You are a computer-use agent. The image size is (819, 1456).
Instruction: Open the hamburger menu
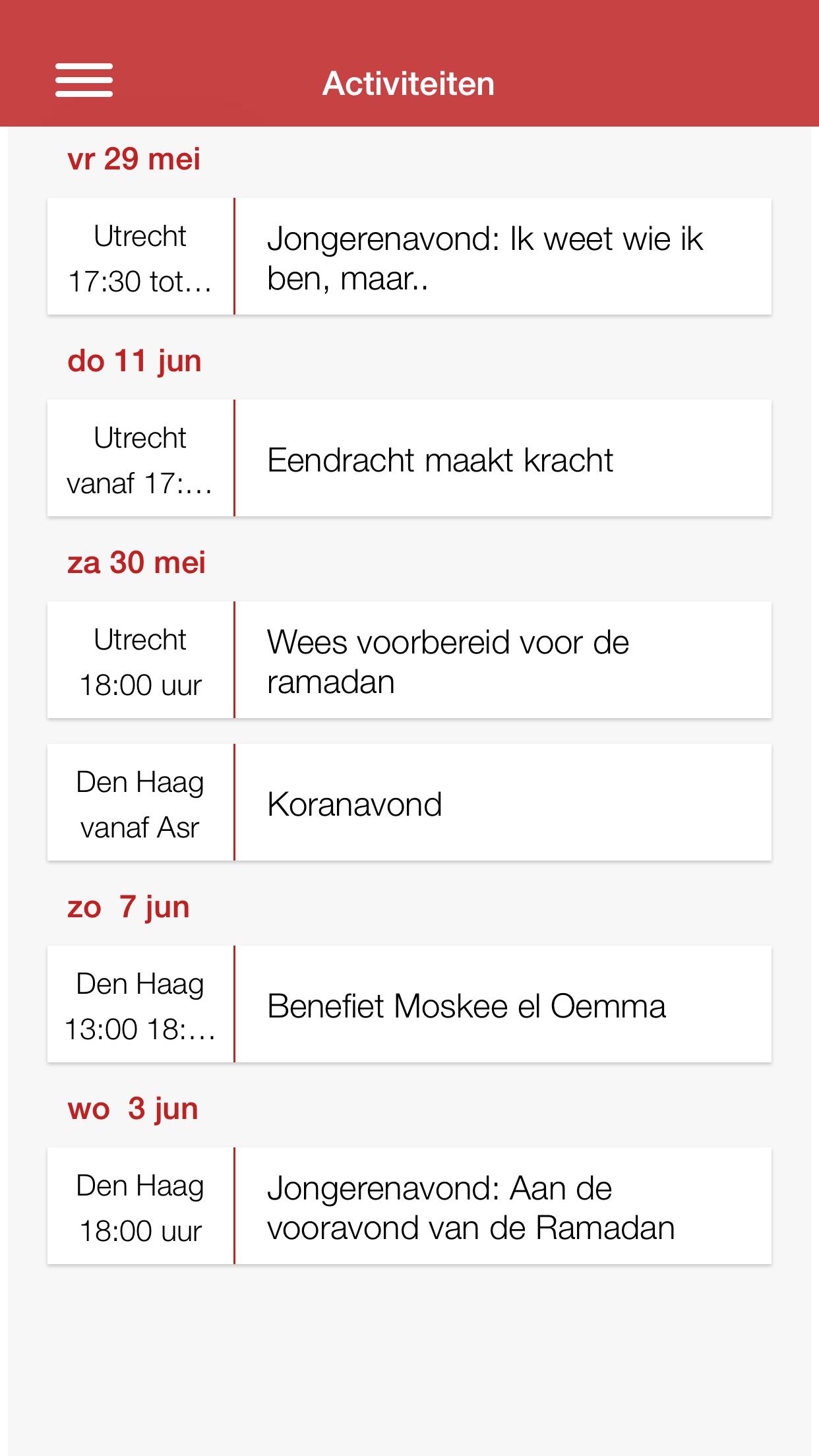tap(84, 80)
